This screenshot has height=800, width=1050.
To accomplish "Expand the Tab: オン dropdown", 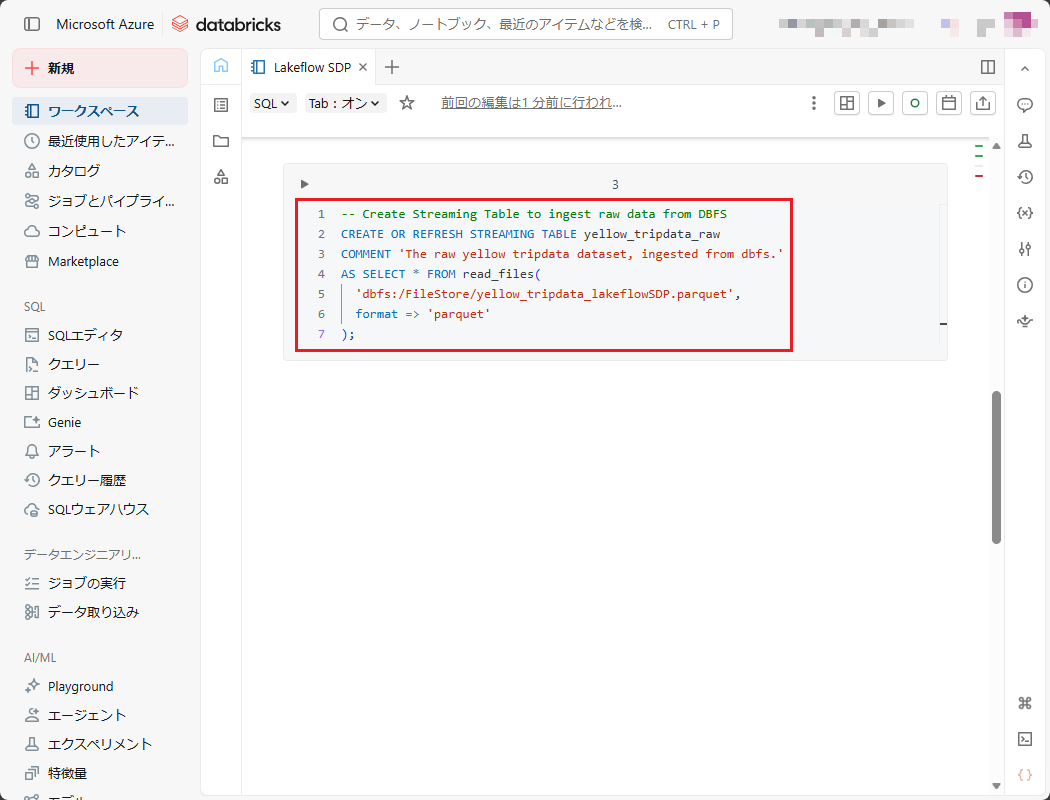I will (x=345, y=103).
